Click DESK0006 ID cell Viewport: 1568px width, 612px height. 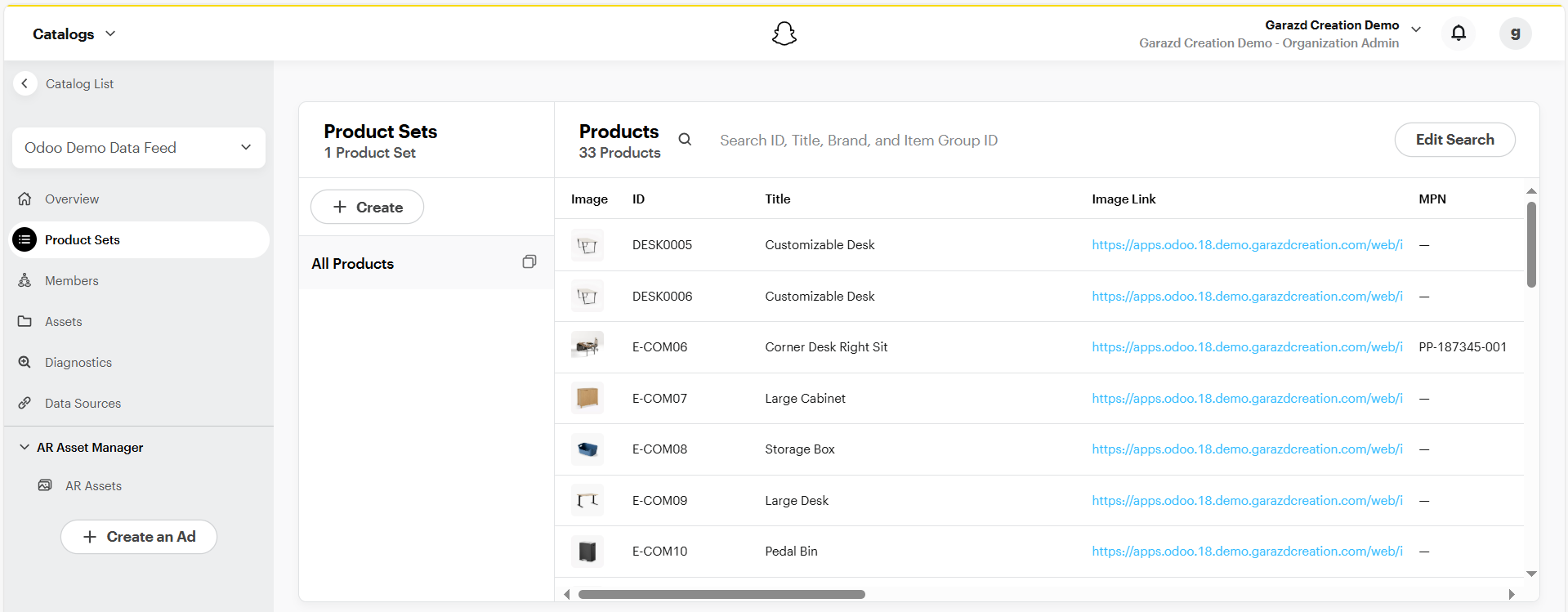(x=662, y=296)
